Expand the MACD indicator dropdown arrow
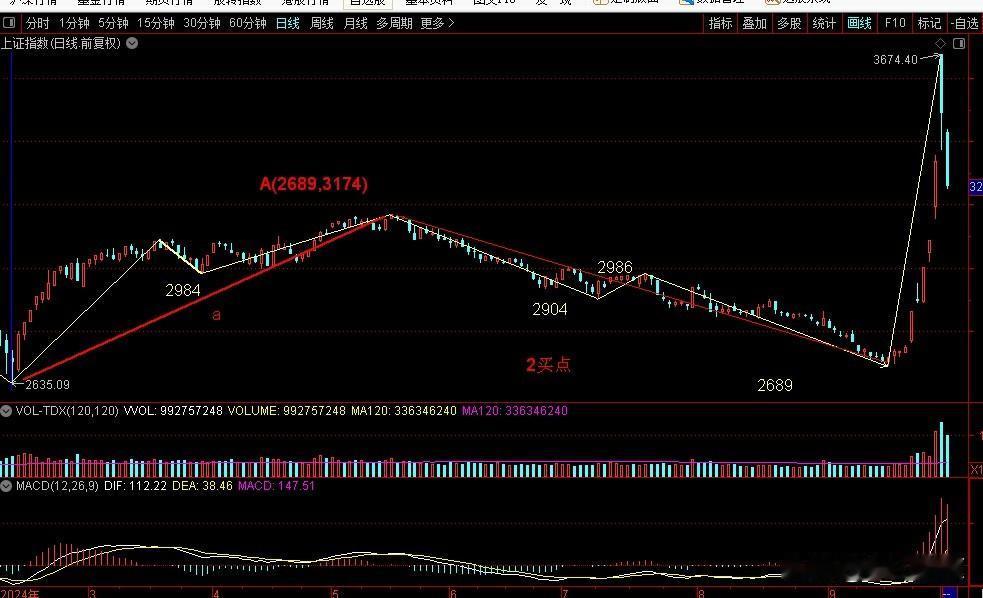This screenshot has width=983, height=598. pos(6,486)
